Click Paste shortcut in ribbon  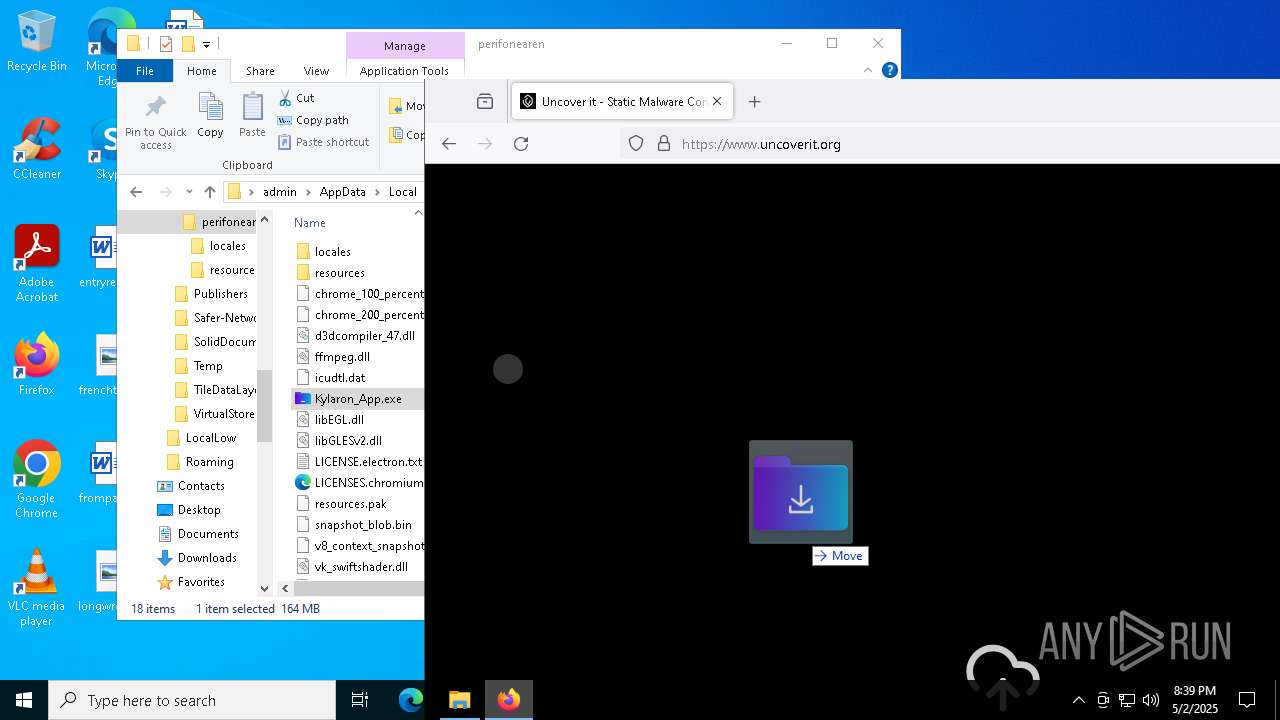click(x=324, y=142)
